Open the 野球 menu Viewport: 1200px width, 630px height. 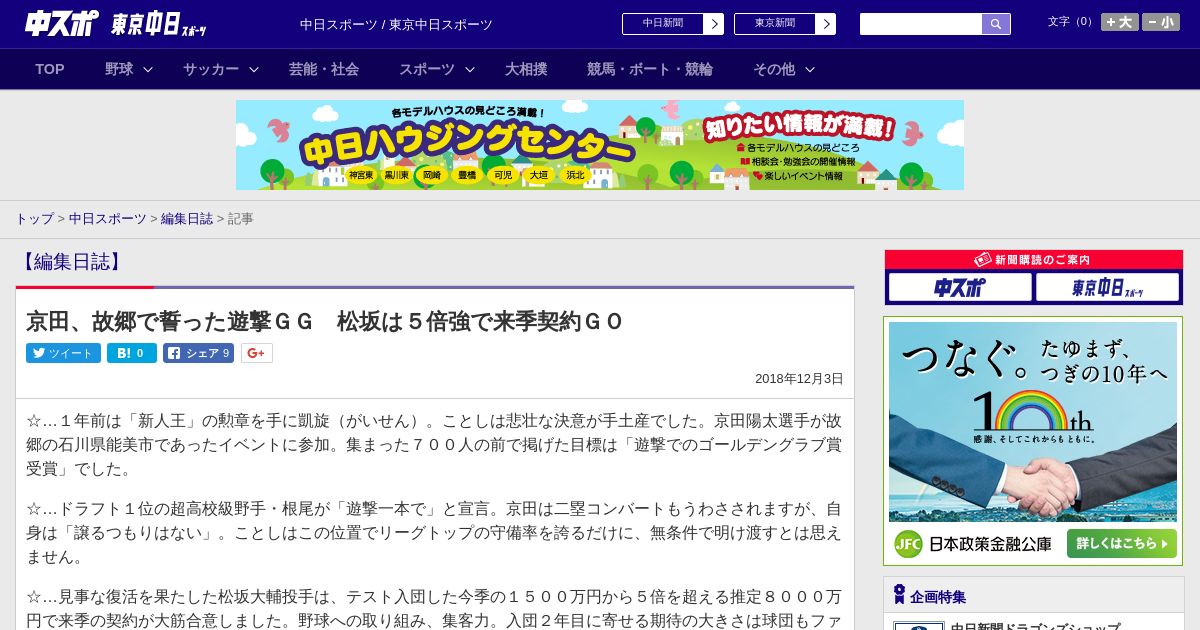point(119,69)
